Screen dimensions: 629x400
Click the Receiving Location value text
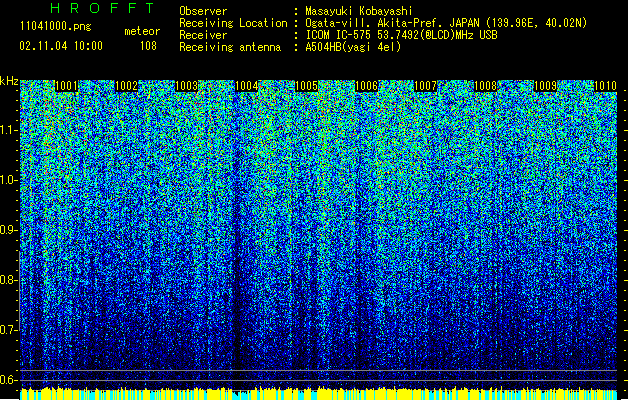(x=446, y=23)
